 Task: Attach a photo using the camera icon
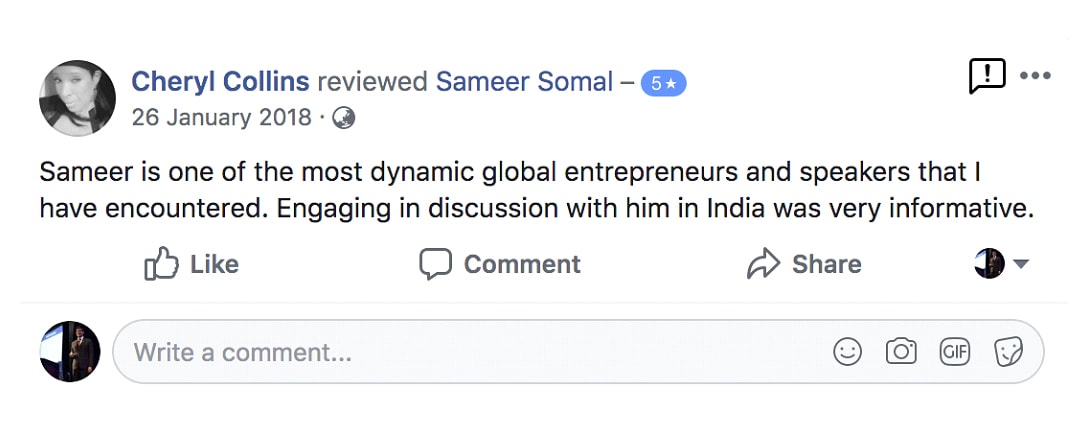click(x=901, y=351)
